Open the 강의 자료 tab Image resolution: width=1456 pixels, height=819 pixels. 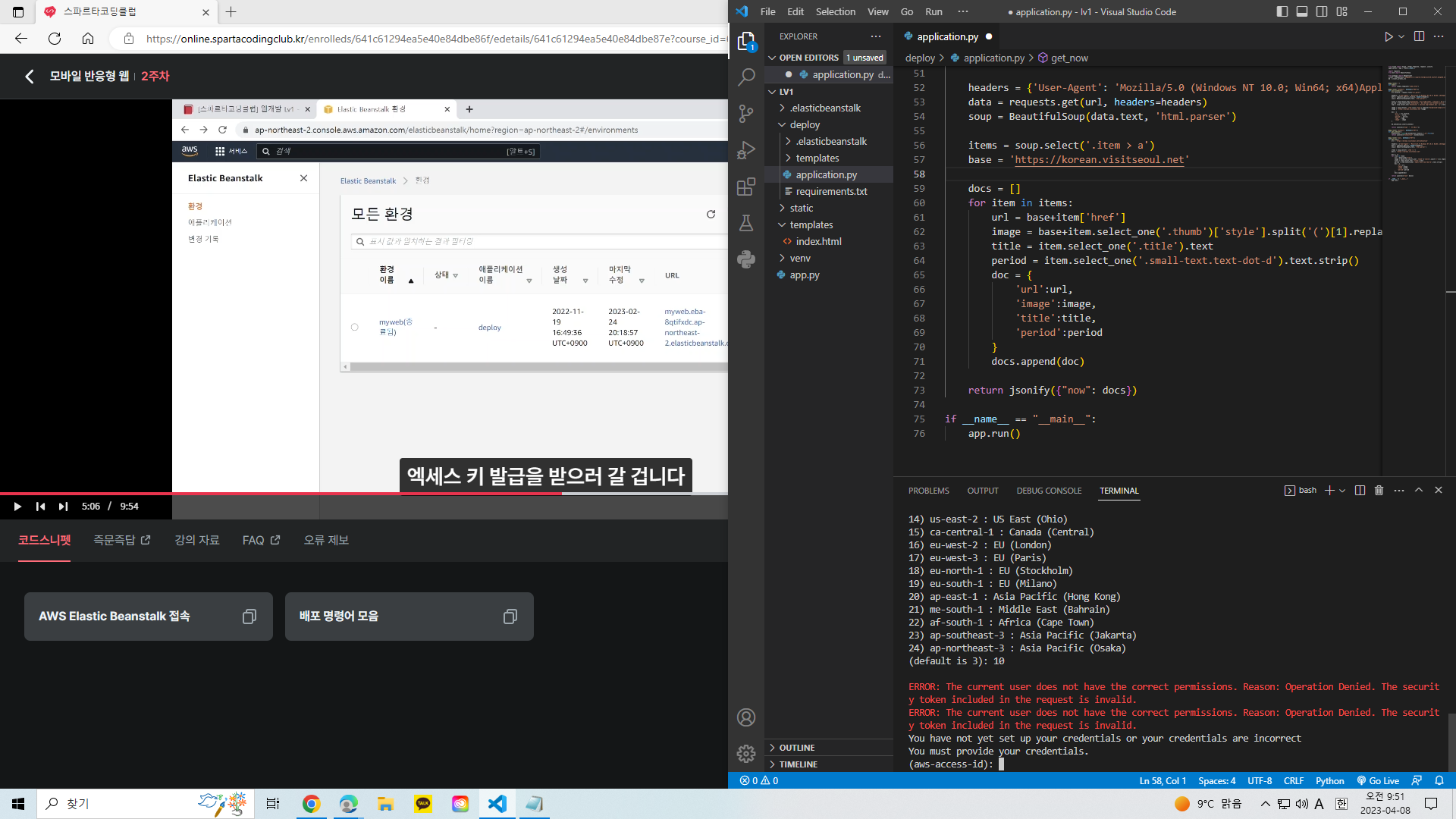pos(197,540)
